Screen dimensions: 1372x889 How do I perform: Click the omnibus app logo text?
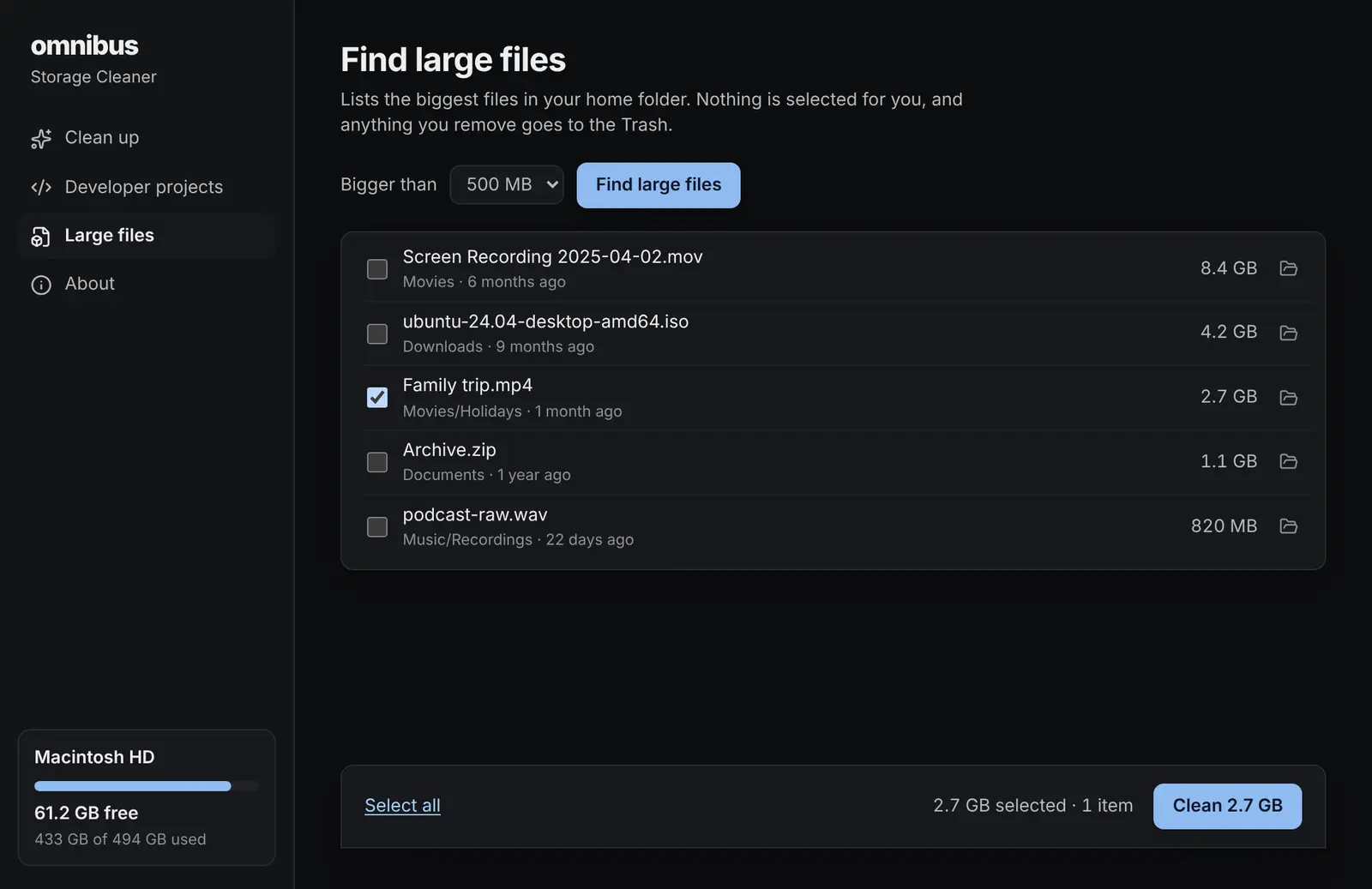pos(84,45)
